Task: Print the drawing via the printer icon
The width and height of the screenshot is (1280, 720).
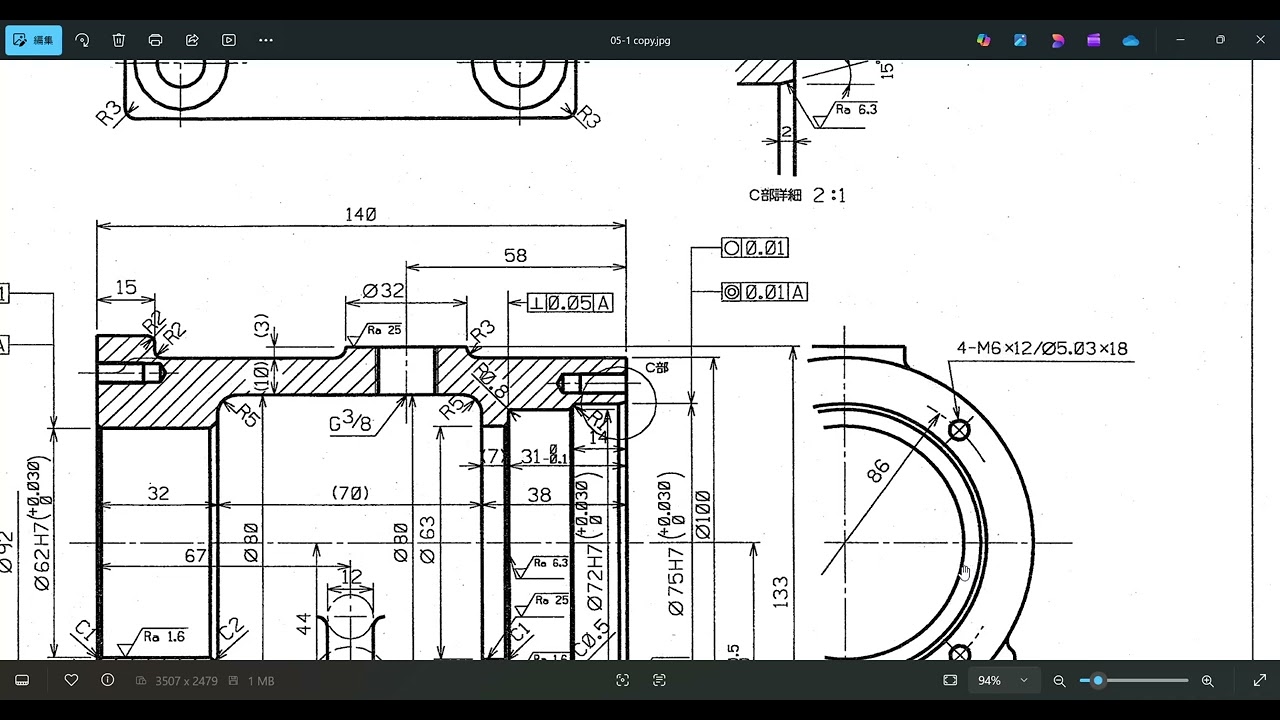Action: point(155,40)
